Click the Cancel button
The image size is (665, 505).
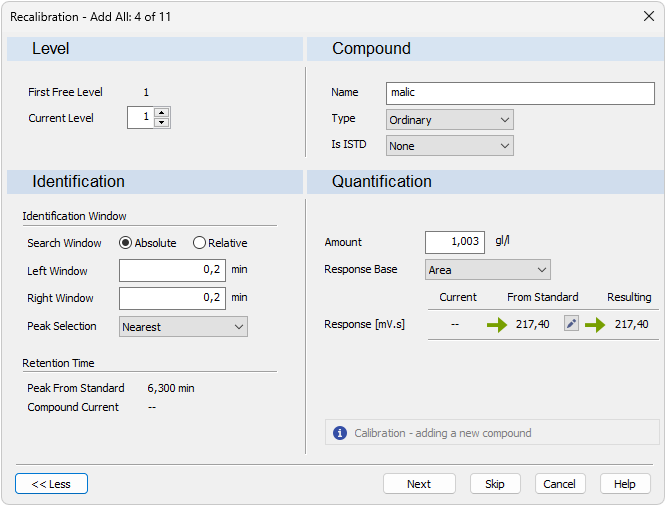point(560,484)
